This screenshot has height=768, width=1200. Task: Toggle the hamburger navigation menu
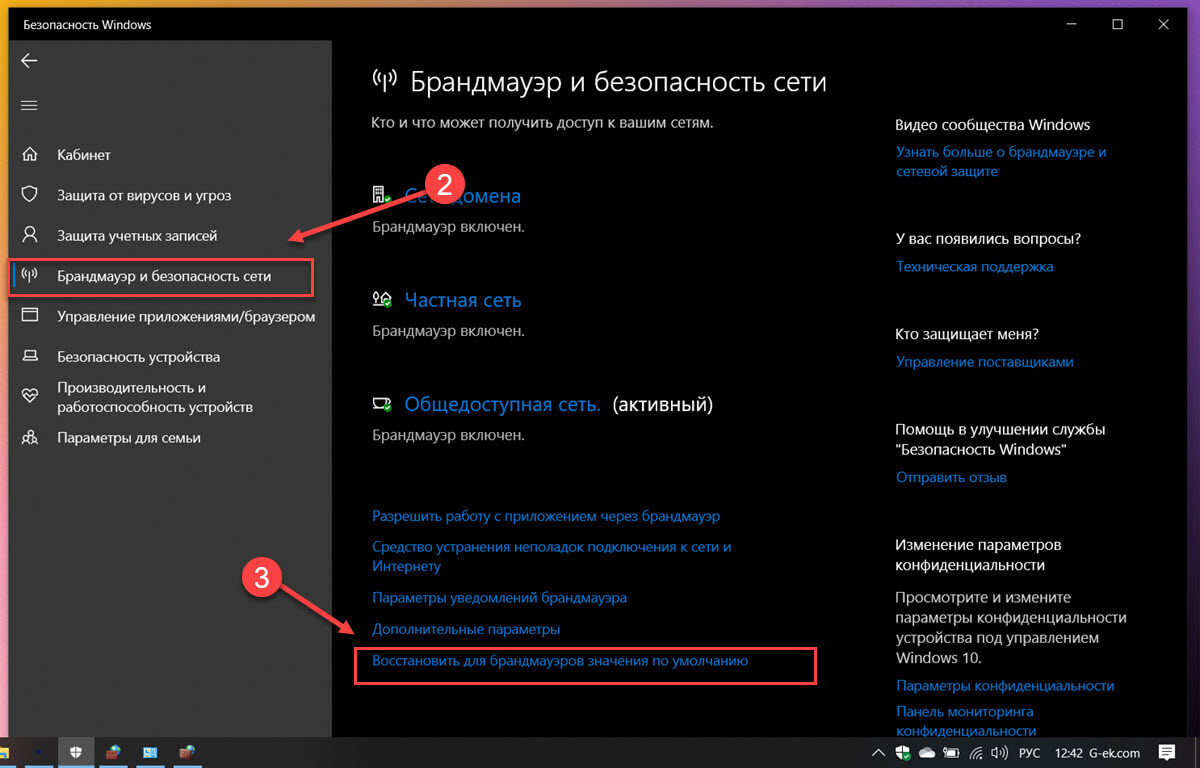(29, 105)
